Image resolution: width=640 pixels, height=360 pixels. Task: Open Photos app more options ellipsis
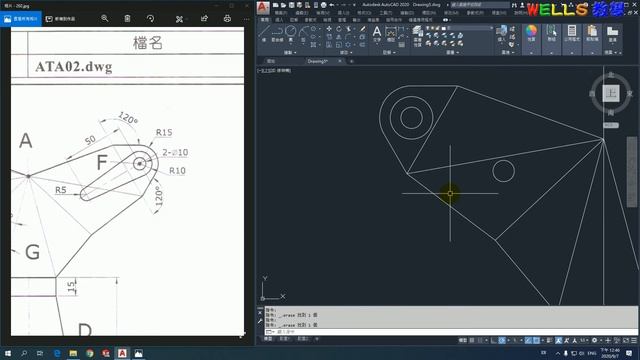[x=247, y=19]
